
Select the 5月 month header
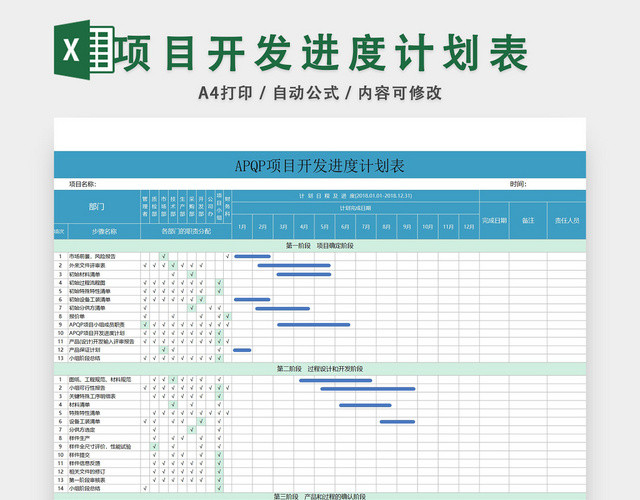324,227
